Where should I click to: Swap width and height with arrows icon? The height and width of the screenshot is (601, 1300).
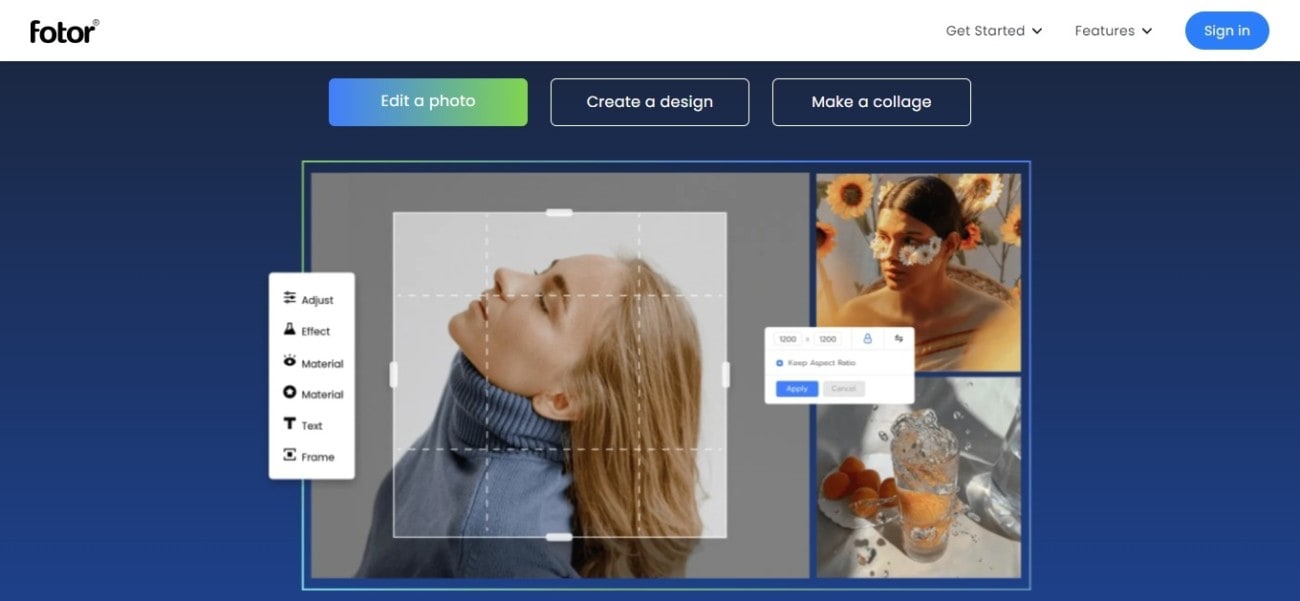coord(899,339)
